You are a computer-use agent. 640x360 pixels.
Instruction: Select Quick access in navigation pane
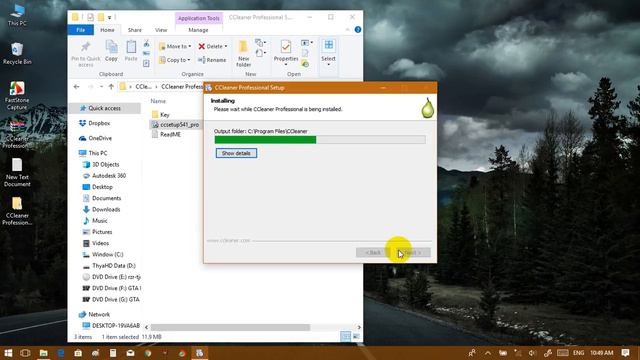tap(104, 108)
